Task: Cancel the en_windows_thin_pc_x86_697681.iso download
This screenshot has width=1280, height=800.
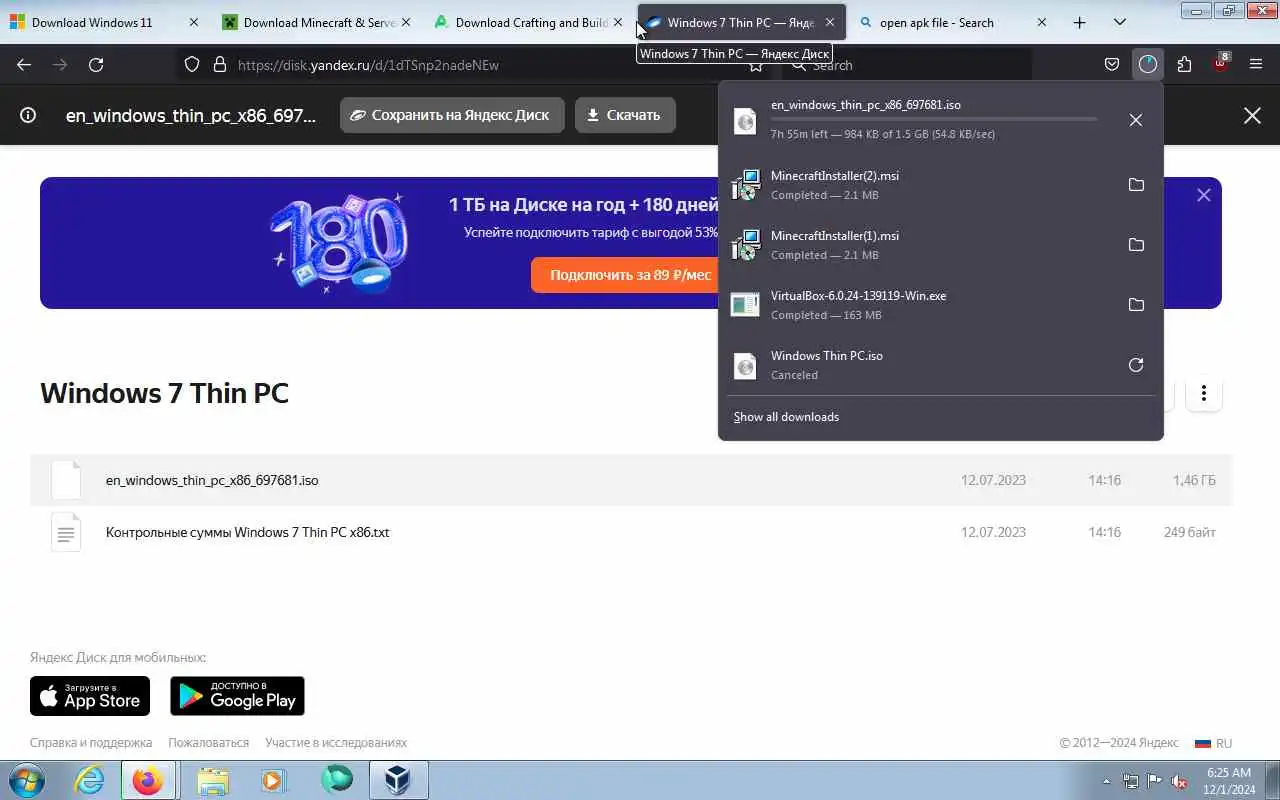Action: [1135, 120]
